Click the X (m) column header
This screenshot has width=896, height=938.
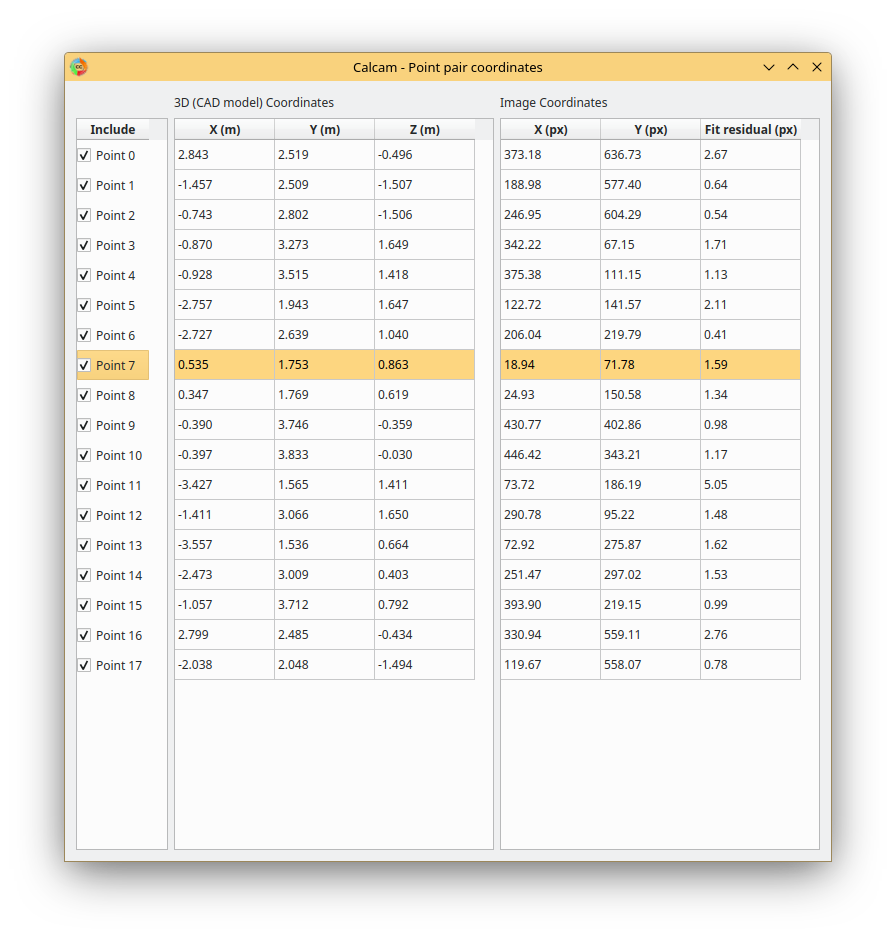224,129
